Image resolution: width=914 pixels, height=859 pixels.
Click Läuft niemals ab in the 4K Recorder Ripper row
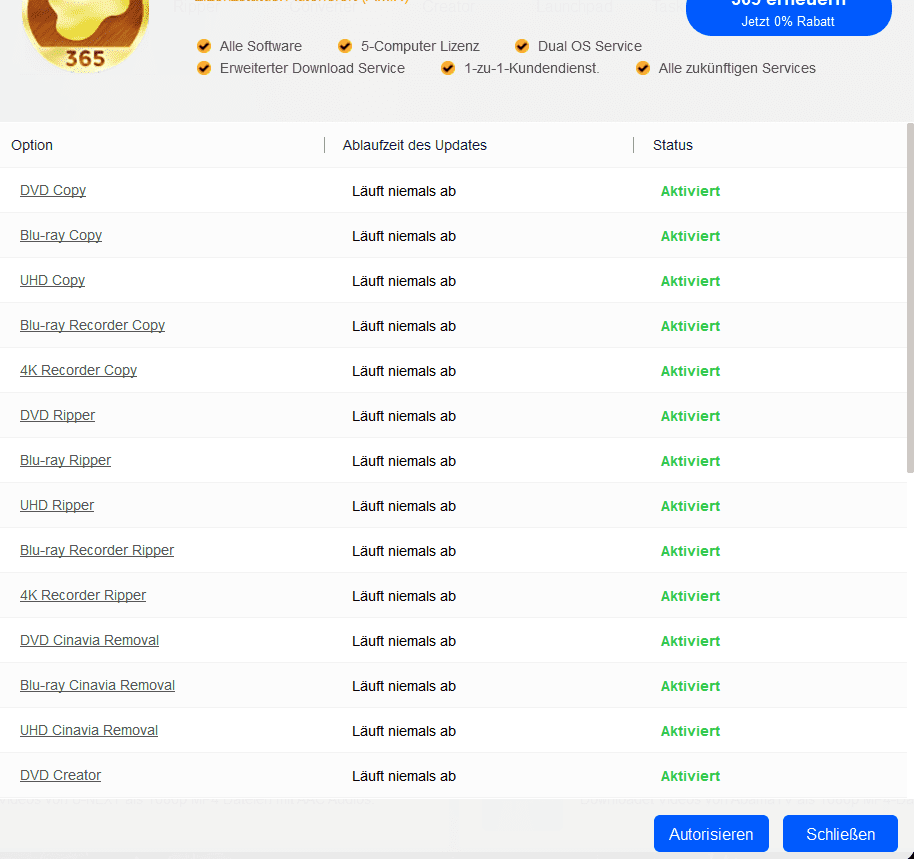(x=404, y=596)
